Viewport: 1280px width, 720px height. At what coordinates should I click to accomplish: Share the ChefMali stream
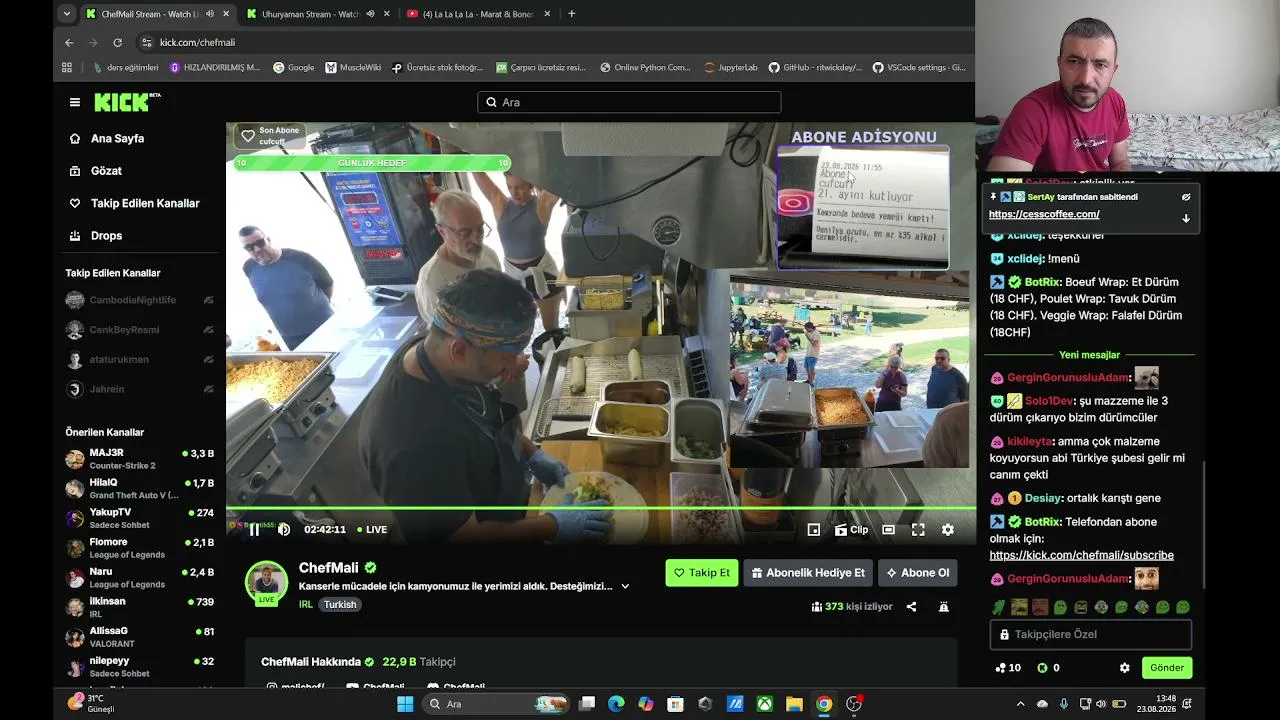(911, 607)
